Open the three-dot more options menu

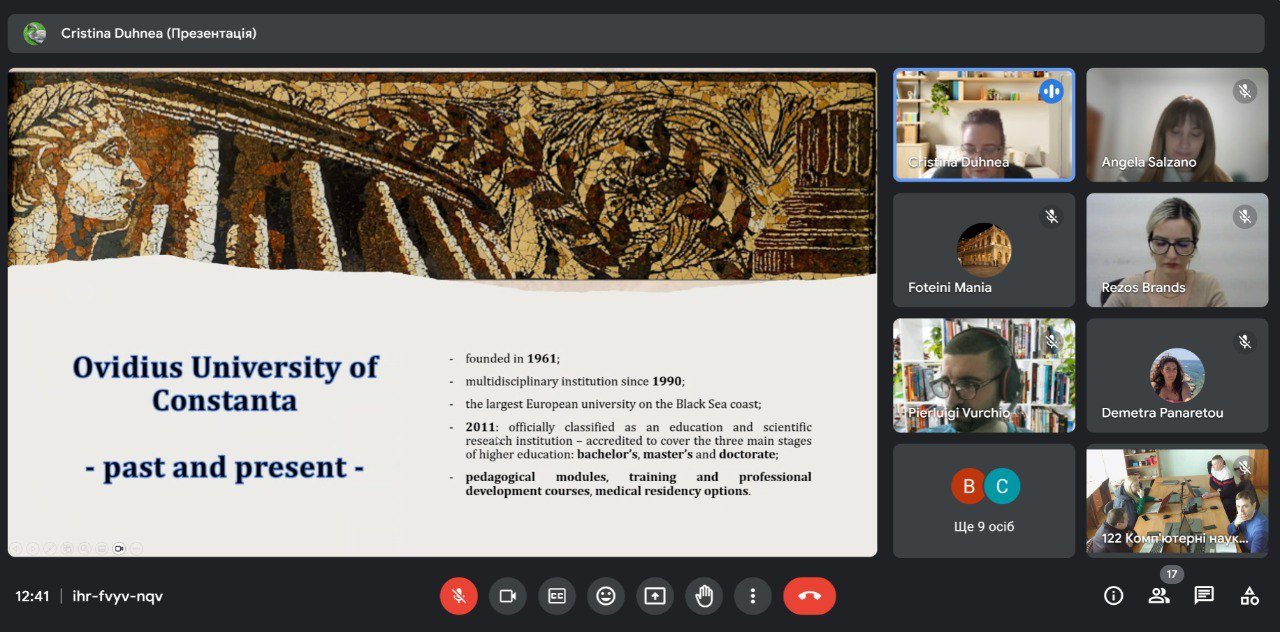pos(753,596)
